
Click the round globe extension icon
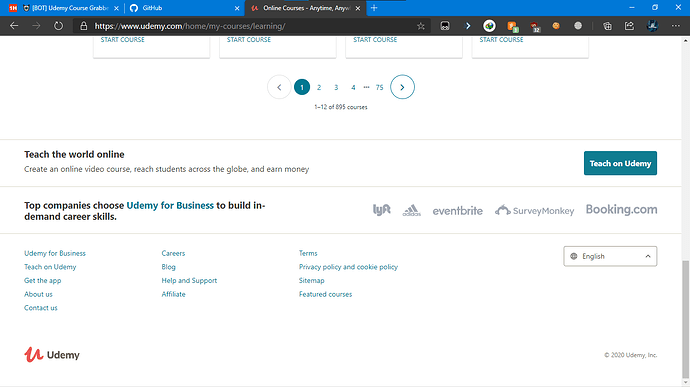[x=489, y=26]
